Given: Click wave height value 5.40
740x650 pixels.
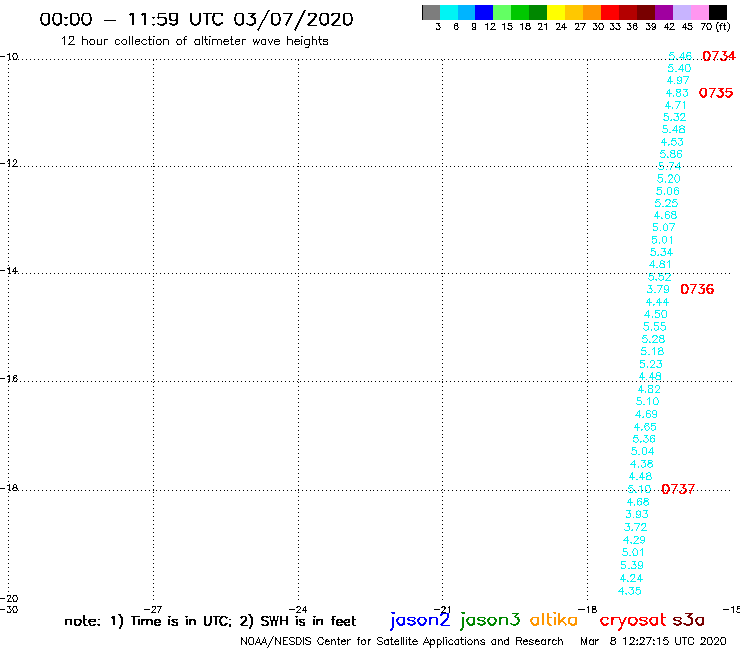Looking at the screenshot, I should [x=679, y=68].
